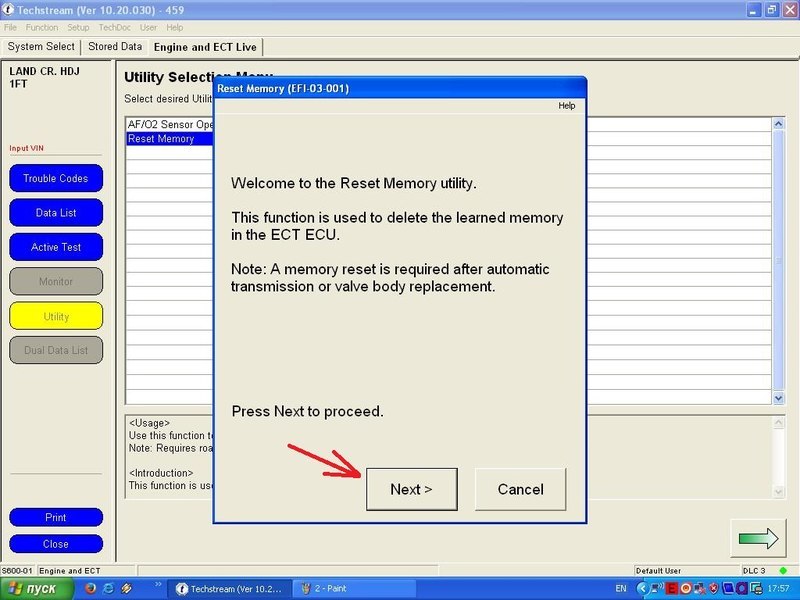
Task: Cancel the Reset Memory dialog
Action: pos(520,489)
